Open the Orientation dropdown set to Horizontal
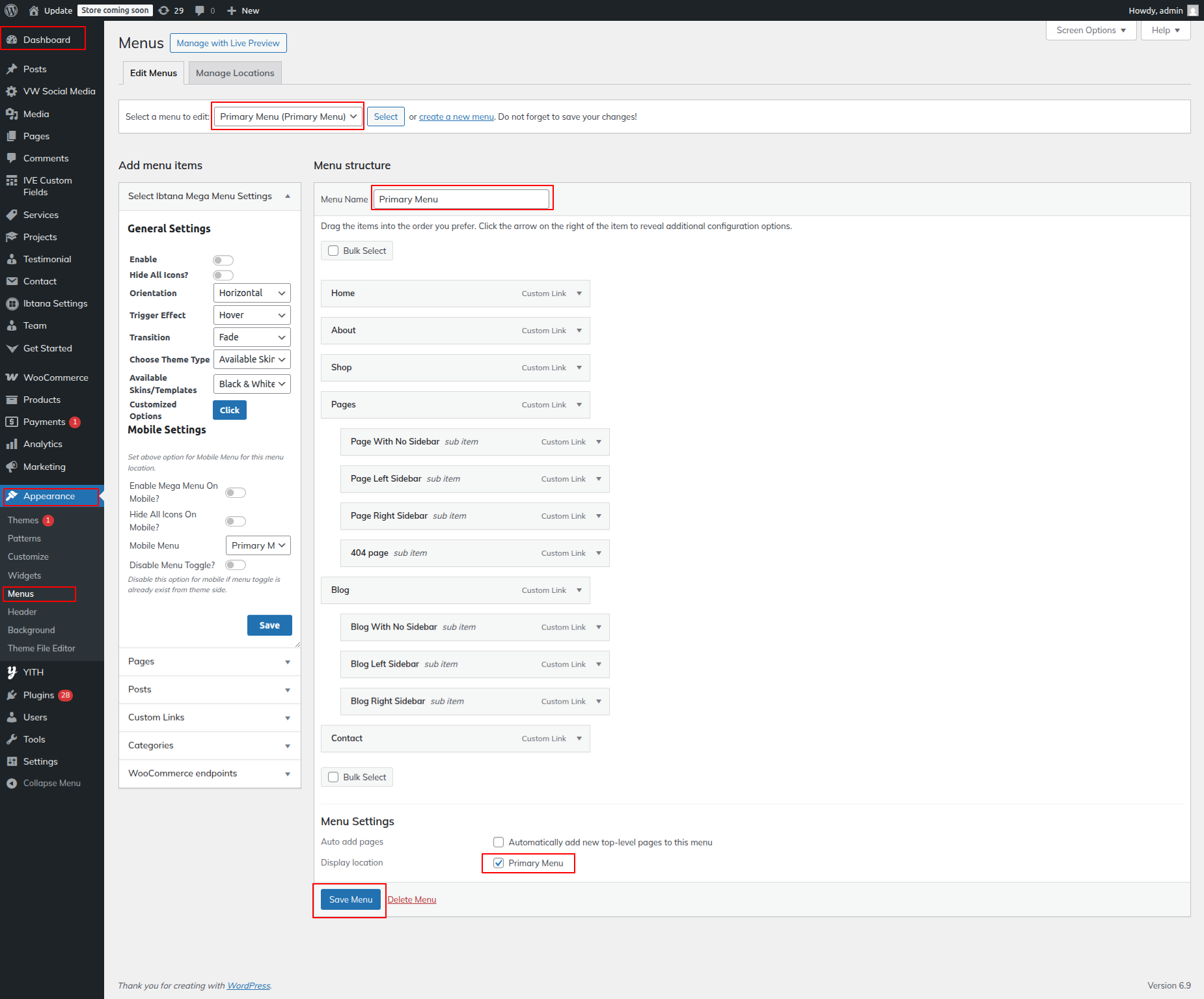The width and height of the screenshot is (1204, 999). pyautogui.click(x=251, y=294)
